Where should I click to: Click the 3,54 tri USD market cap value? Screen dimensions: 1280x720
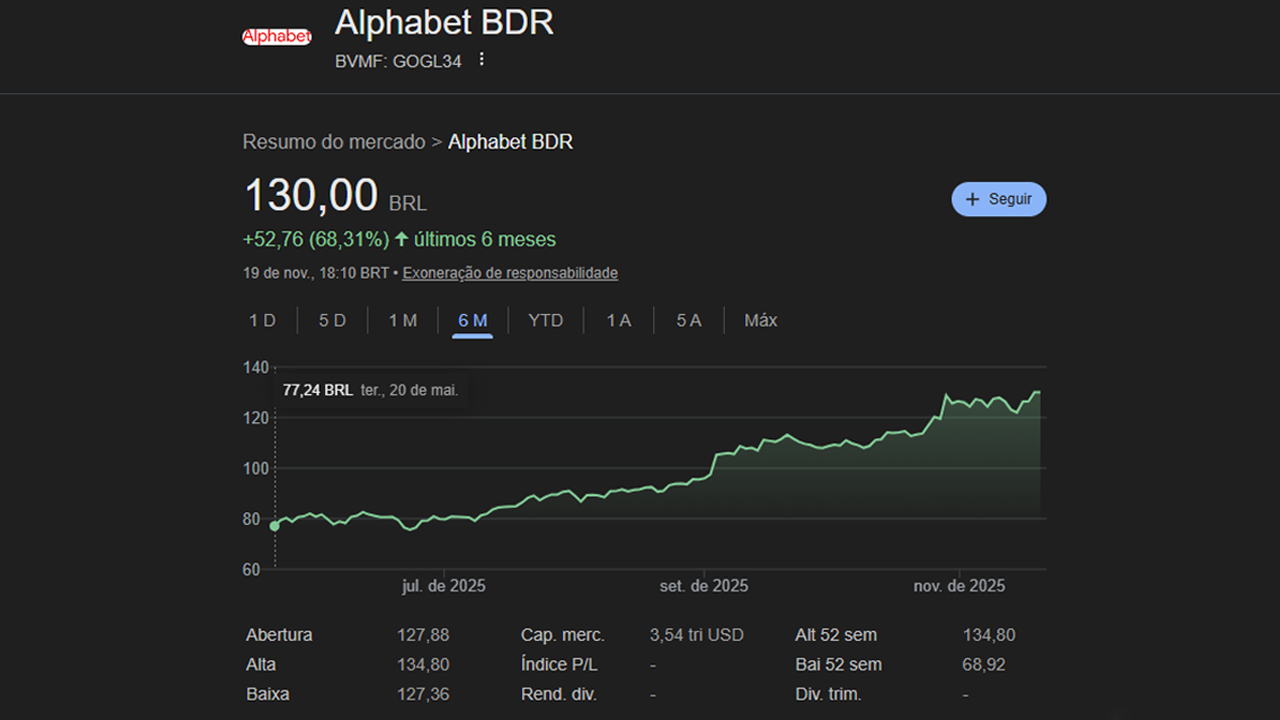(696, 635)
